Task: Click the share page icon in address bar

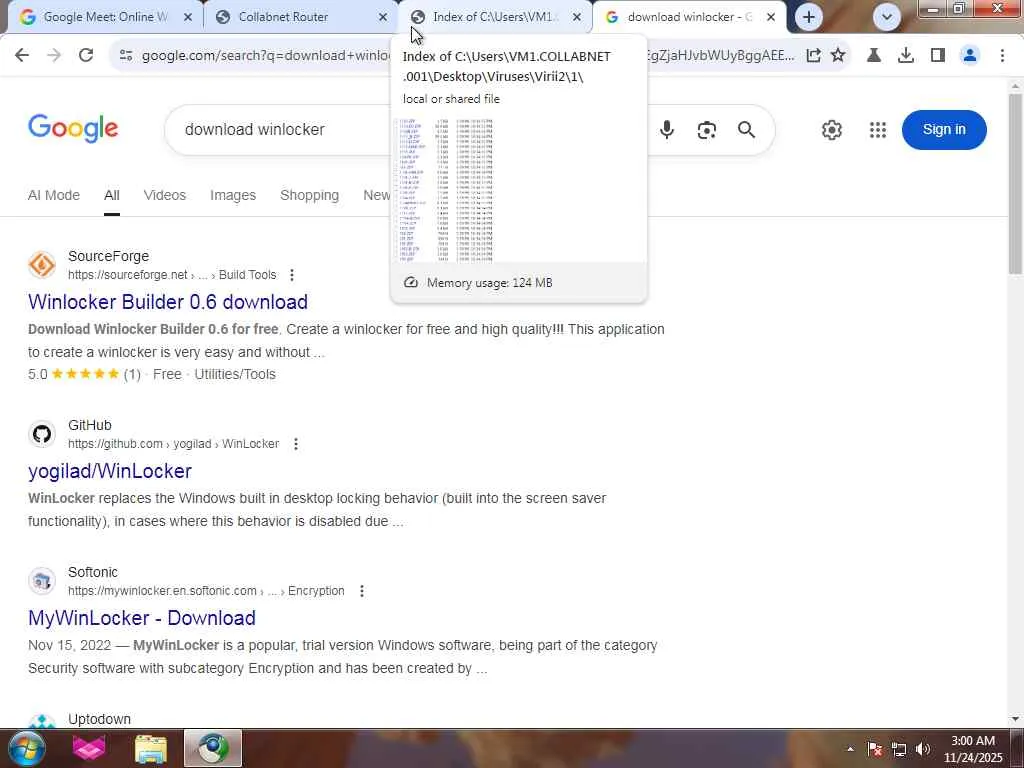Action: coord(813,56)
